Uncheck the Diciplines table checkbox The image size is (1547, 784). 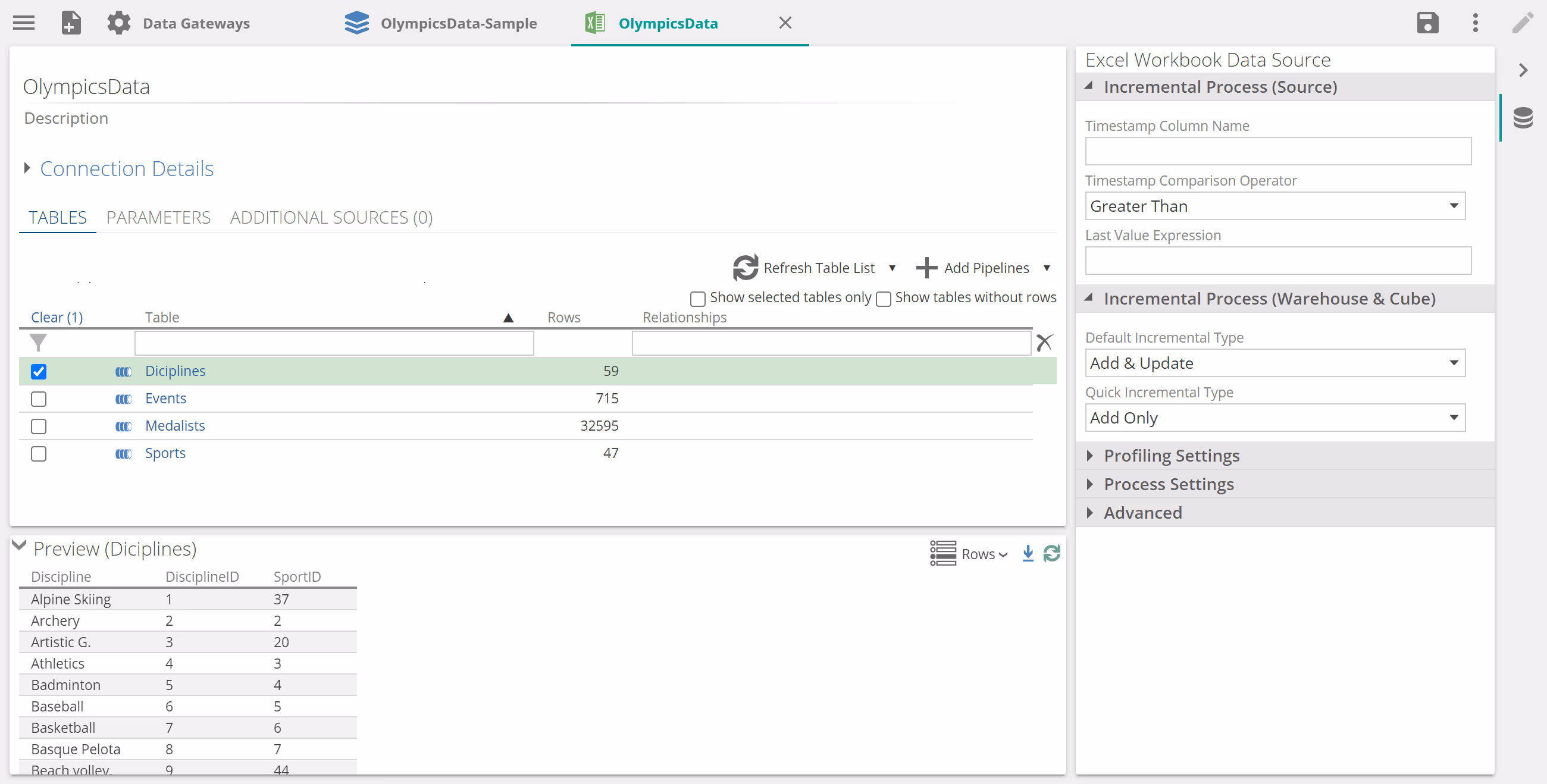tap(39, 371)
